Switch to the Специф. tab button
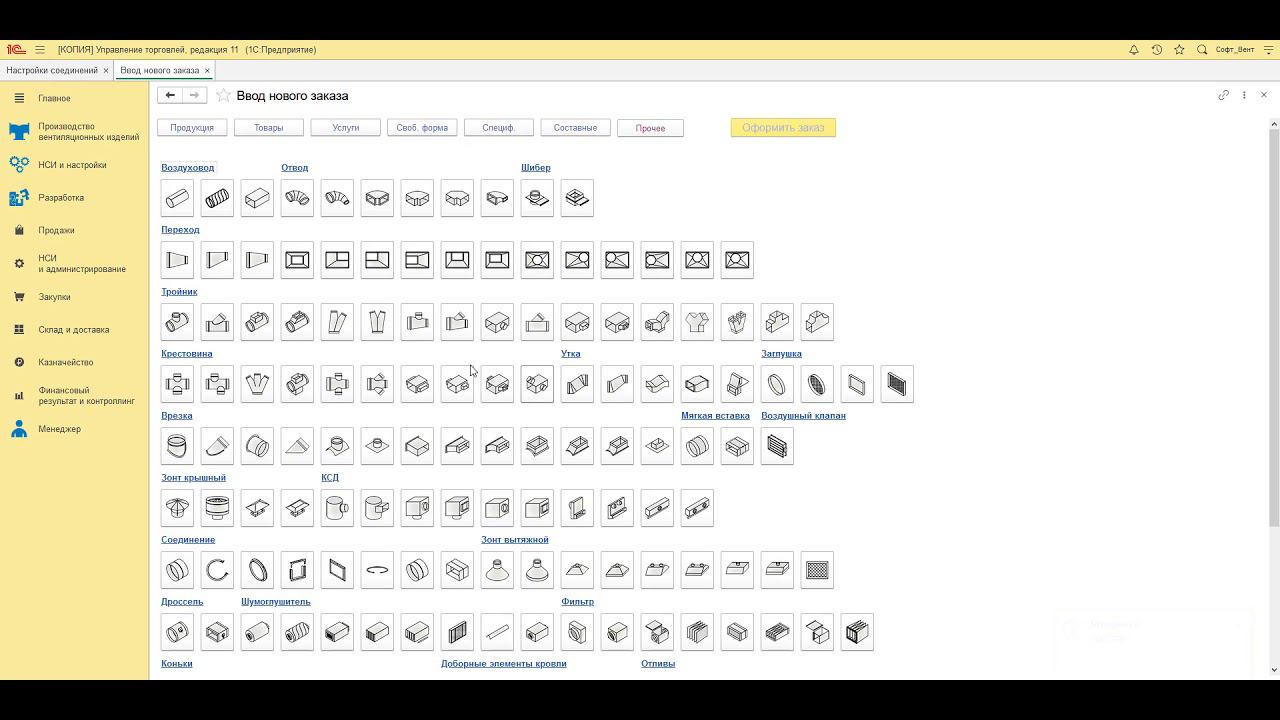Screen dimensions: 1280x720 [499, 128]
